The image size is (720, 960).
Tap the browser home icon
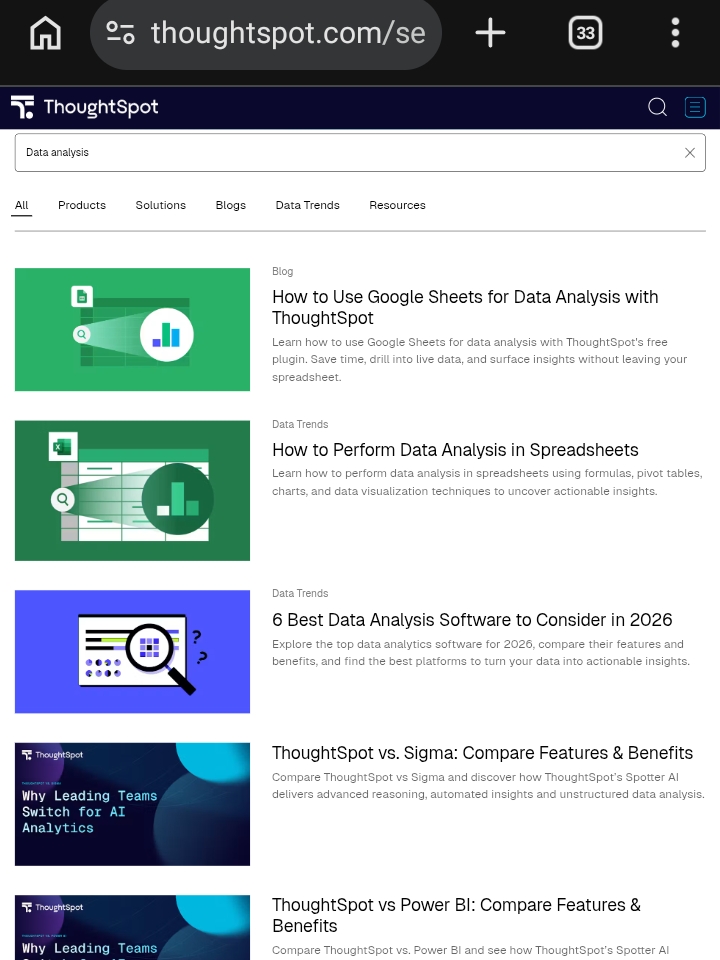click(46, 32)
